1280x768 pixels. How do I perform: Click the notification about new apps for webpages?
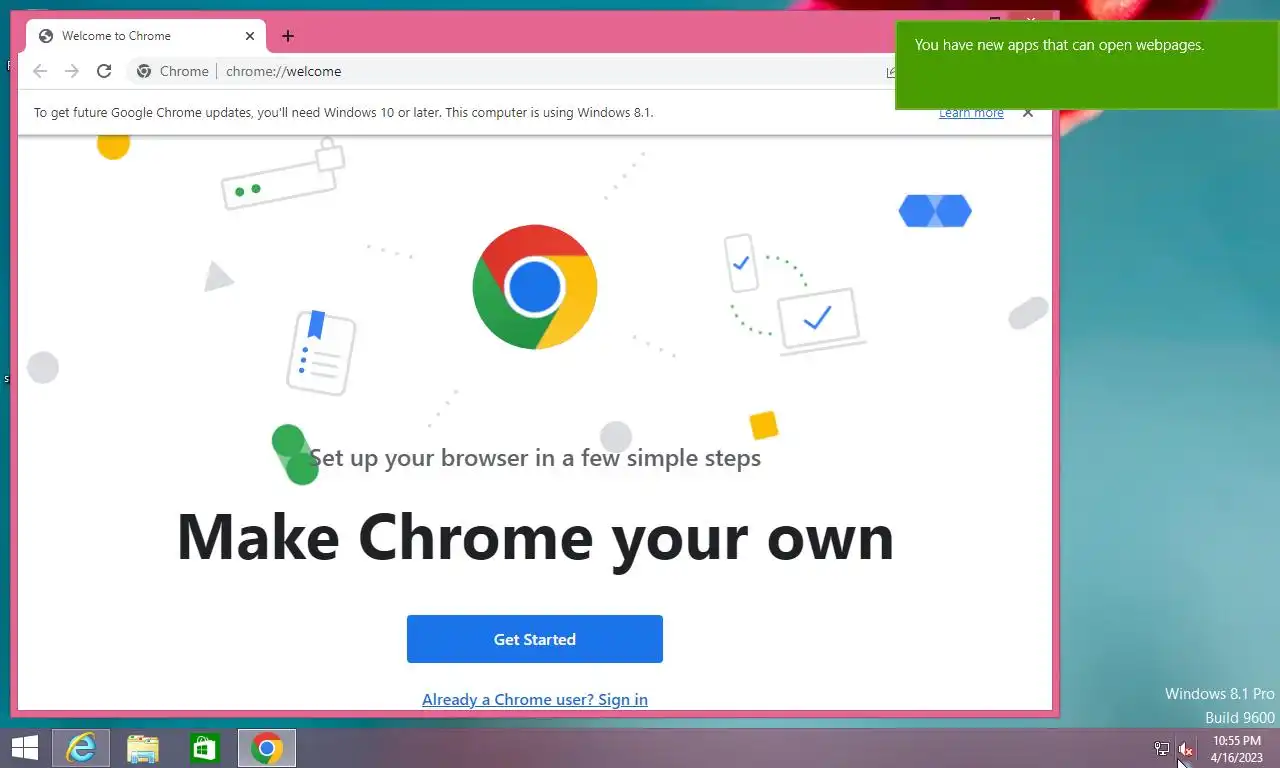pyautogui.click(x=1087, y=66)
